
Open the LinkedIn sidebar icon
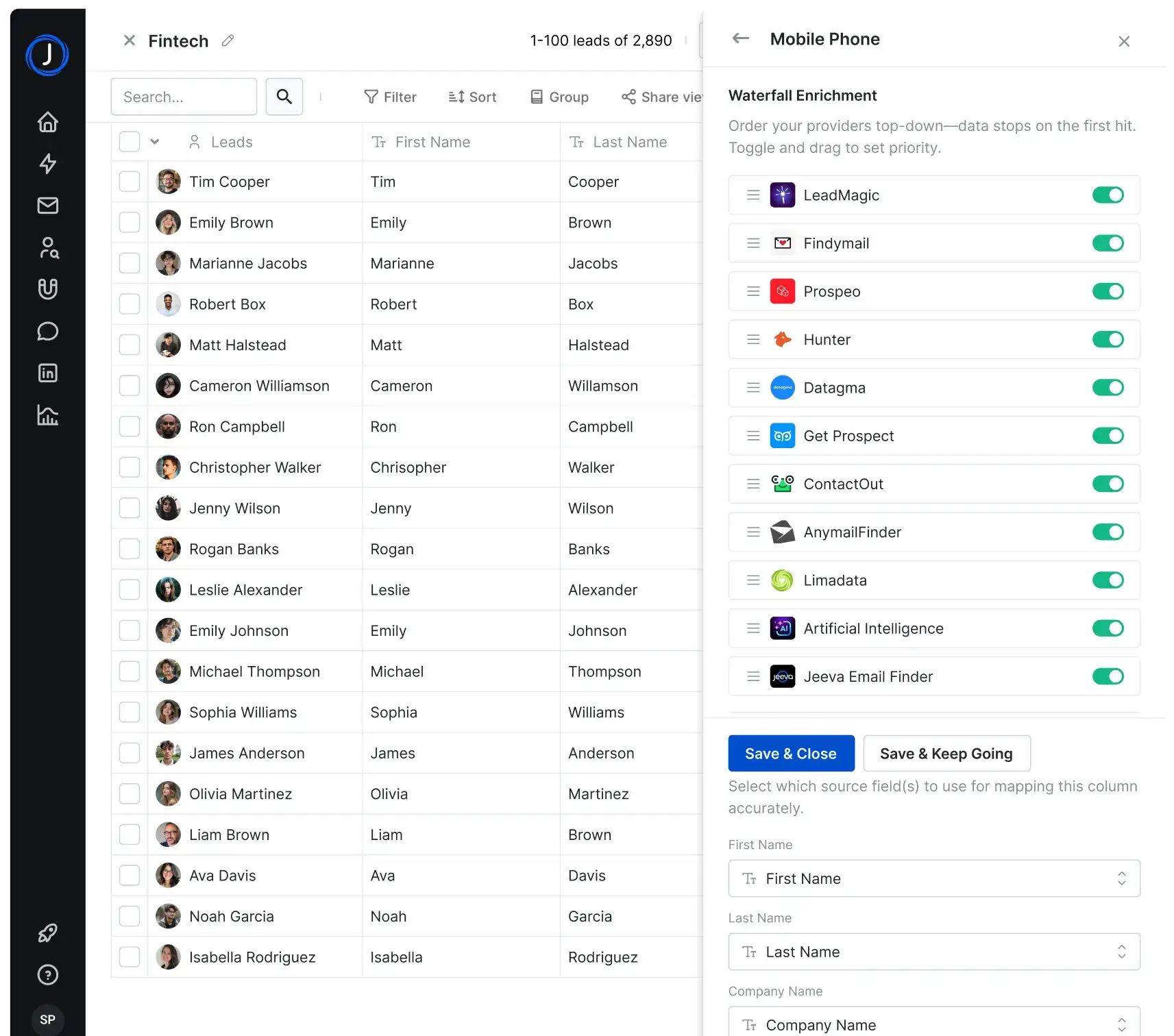47,373
